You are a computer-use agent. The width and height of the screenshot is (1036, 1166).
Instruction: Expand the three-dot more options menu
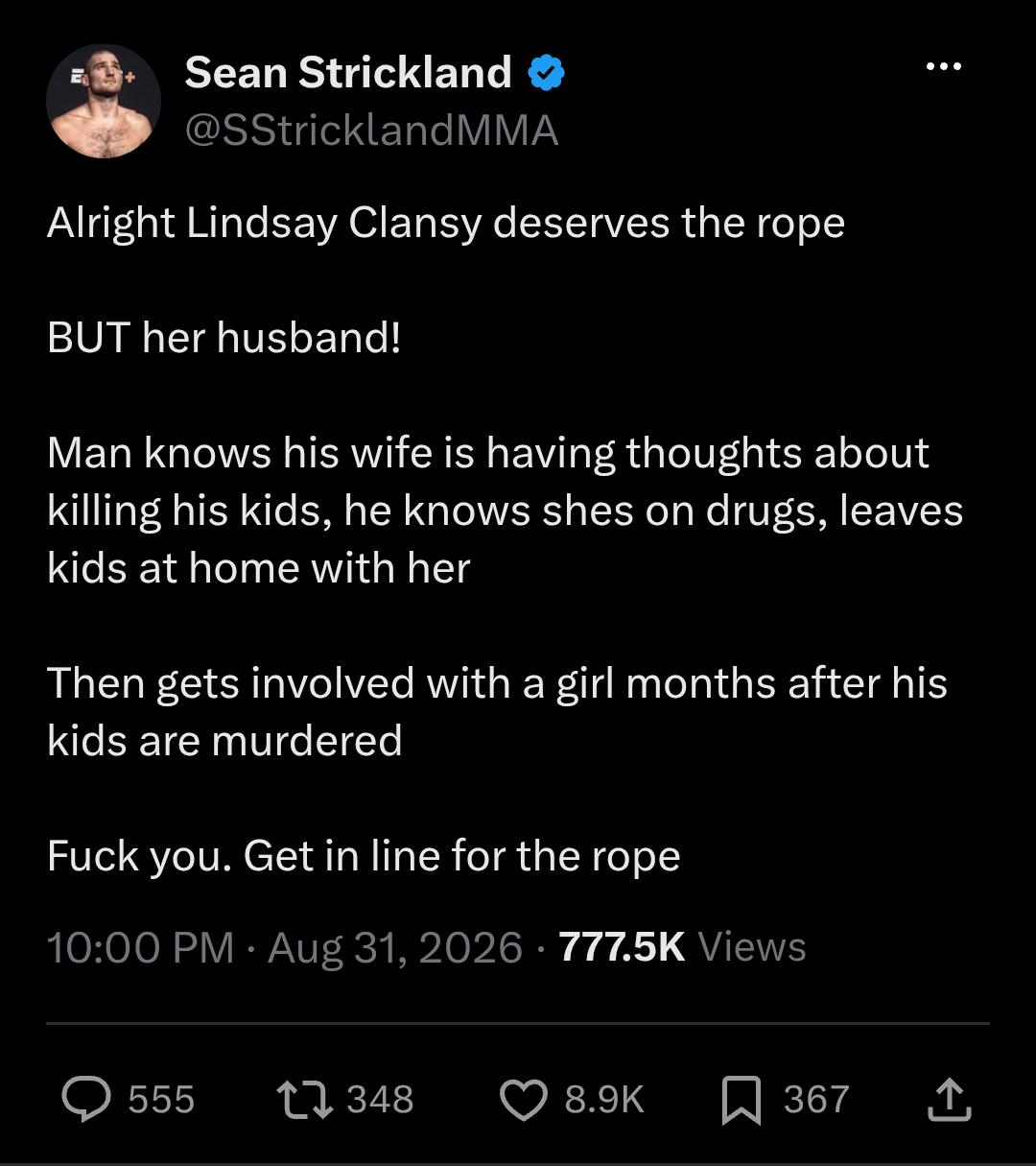click(x=944, y=67)
